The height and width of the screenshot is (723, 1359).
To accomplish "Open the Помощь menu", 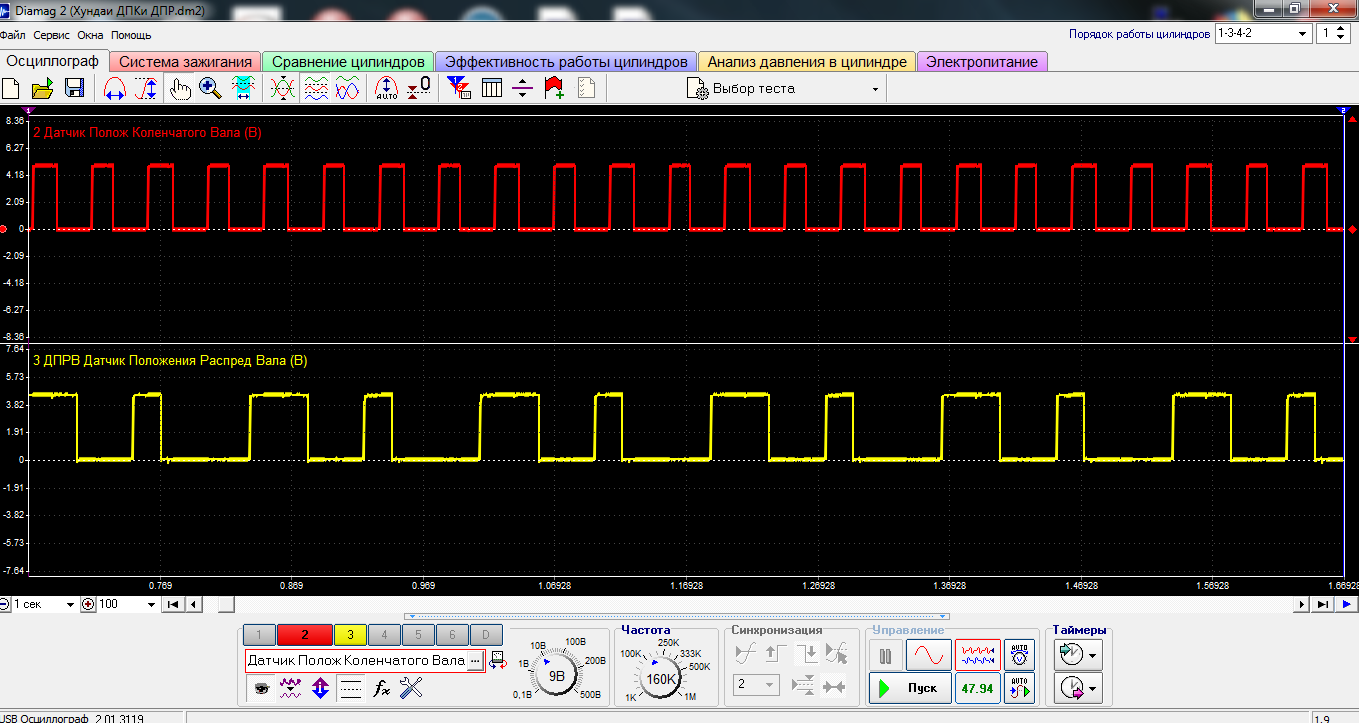I will 131,35.
